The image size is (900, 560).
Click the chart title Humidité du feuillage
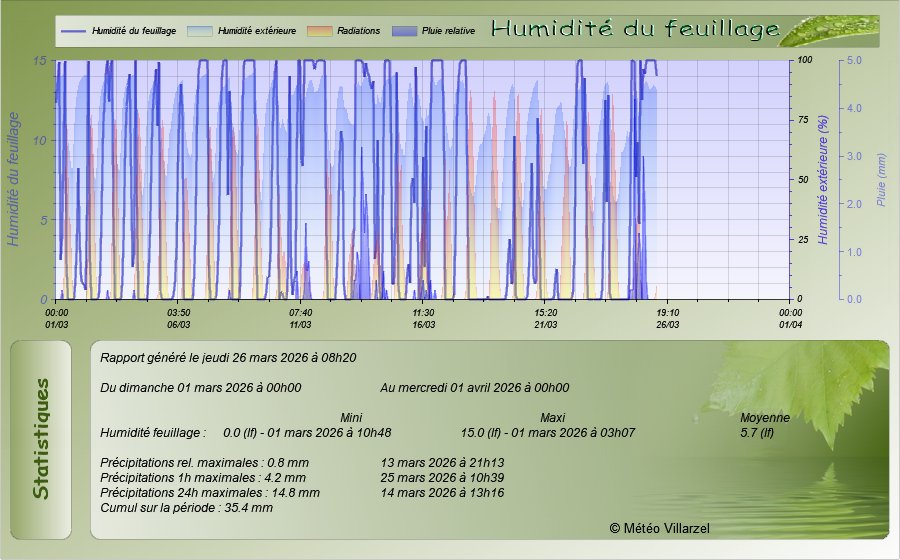635,30
